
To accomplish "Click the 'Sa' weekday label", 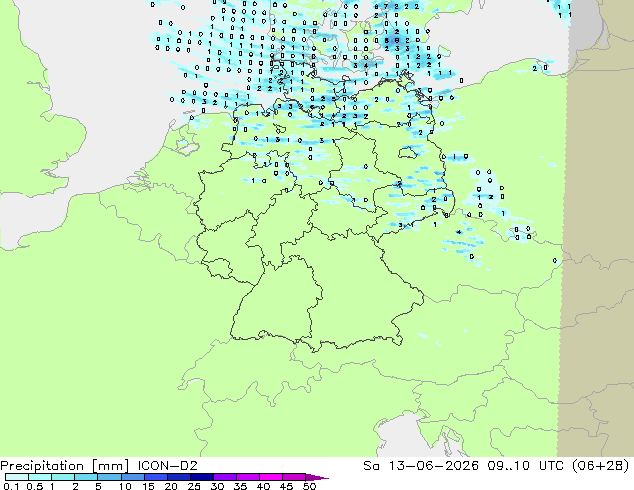I will pos(371,466).
